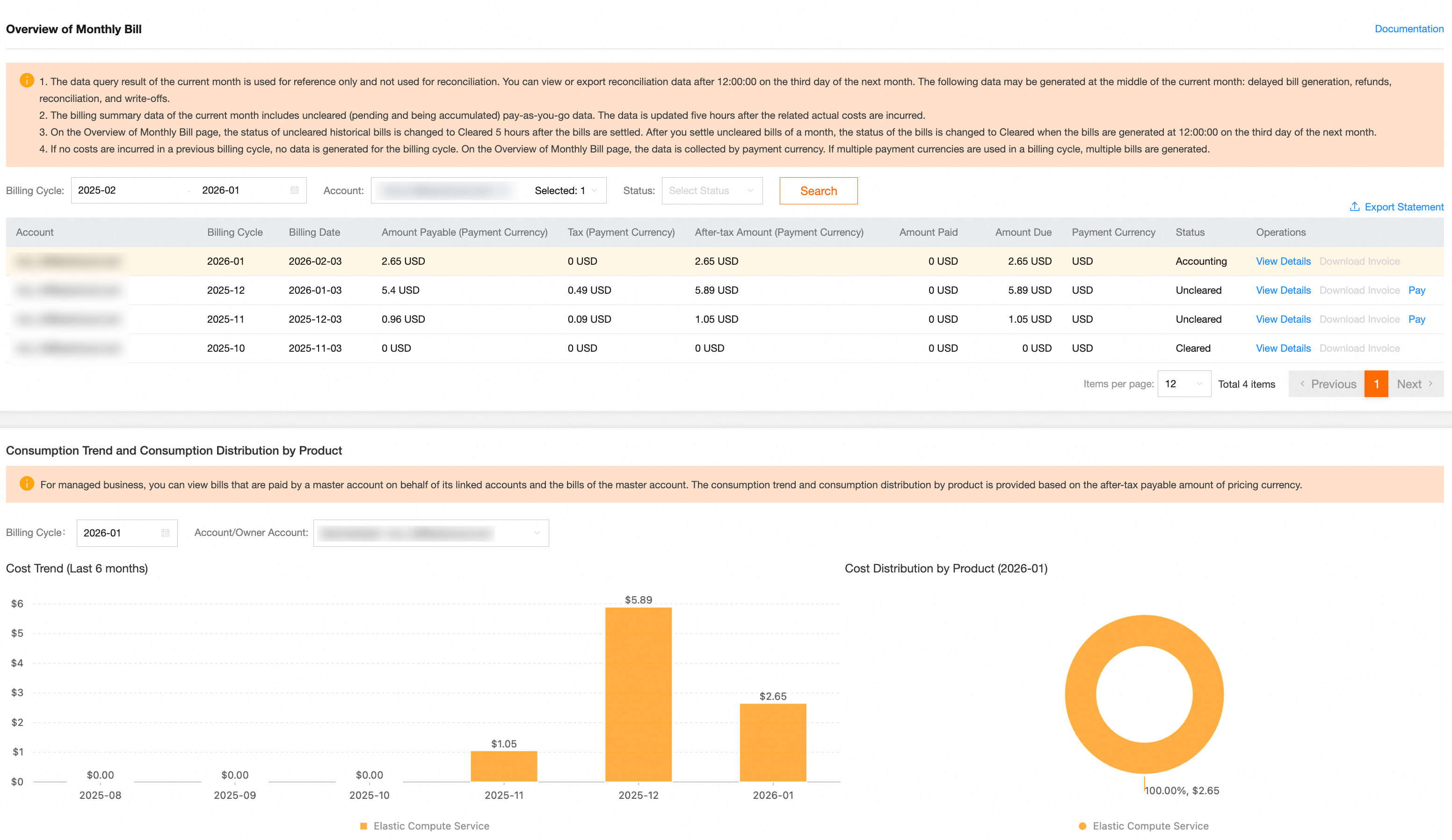Open the Select Status dropdown
This screenshot has width=1452, height=840.
click(x=711, y=191)
